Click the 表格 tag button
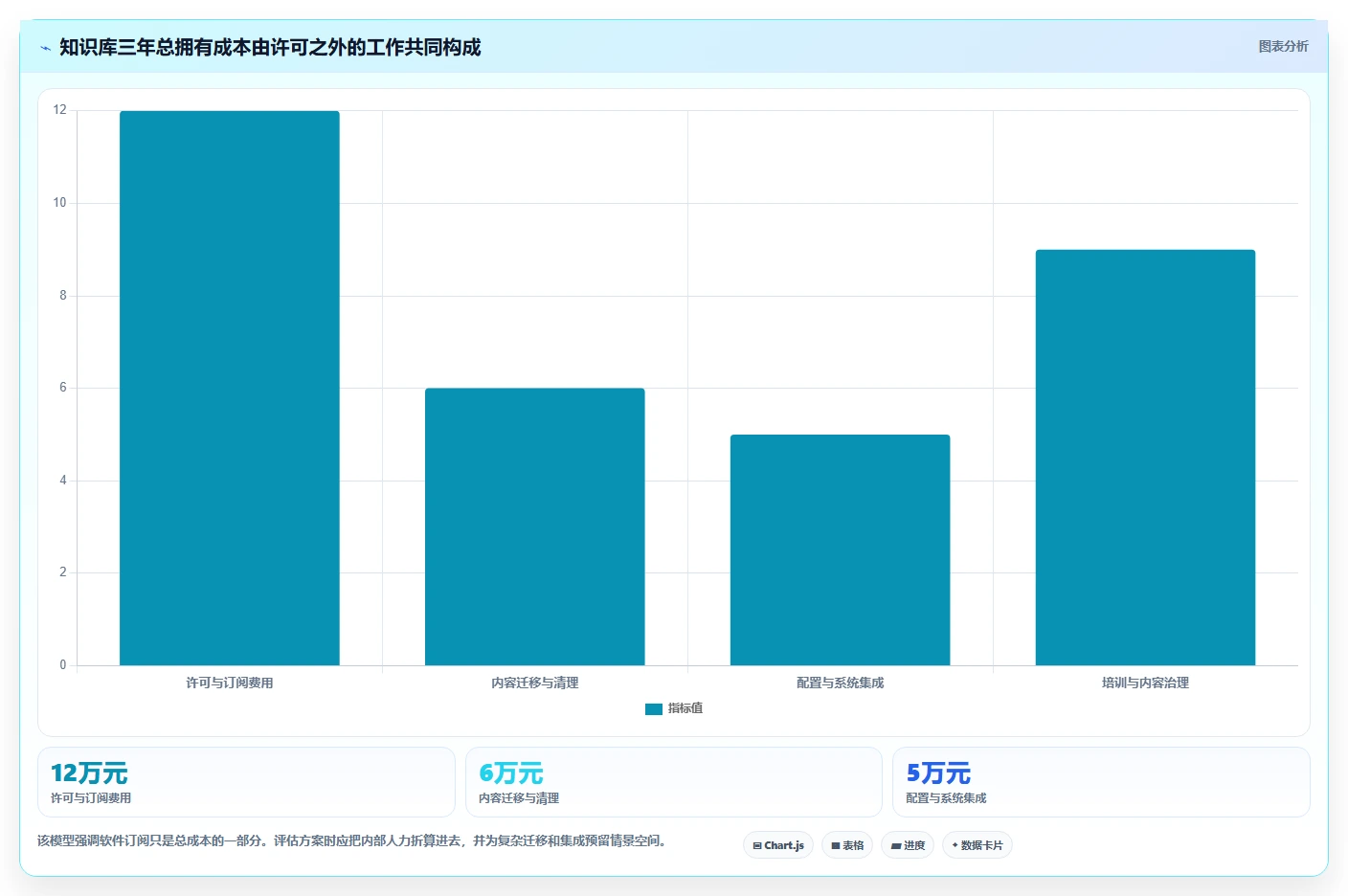This screenshot has width=1348, height=896. (847, 845)
